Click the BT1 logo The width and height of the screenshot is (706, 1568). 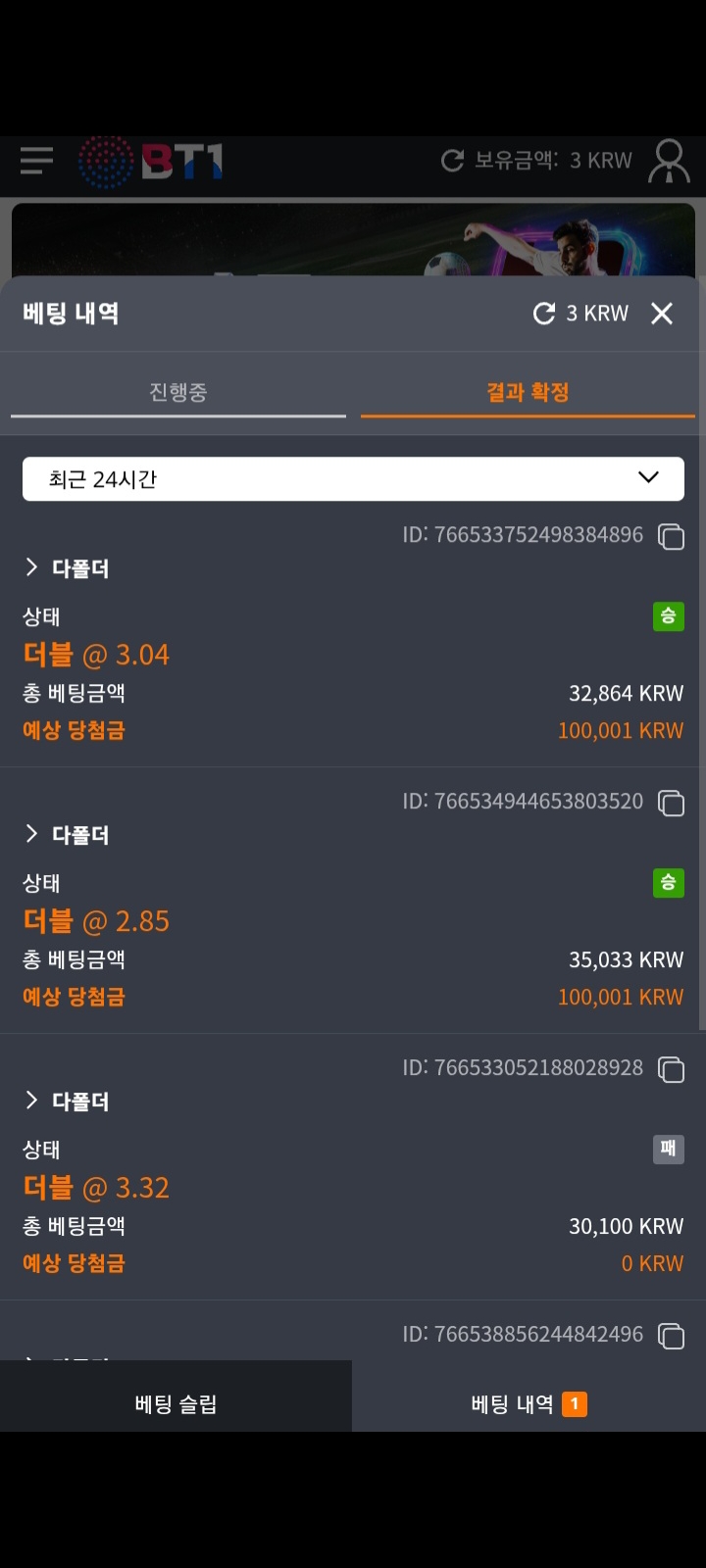(x=152, y=162)
